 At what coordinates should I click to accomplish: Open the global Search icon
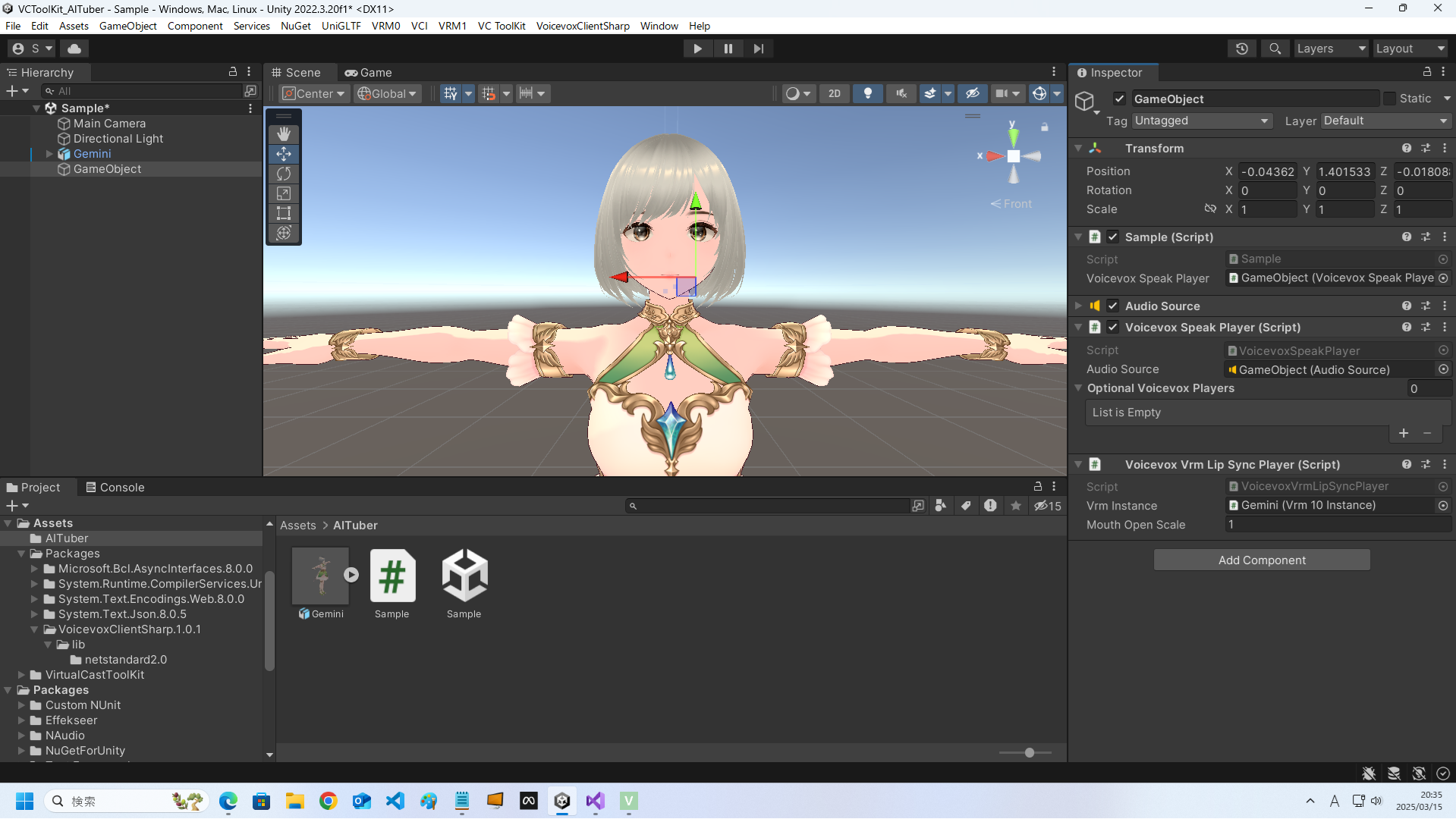[1275, 49]
